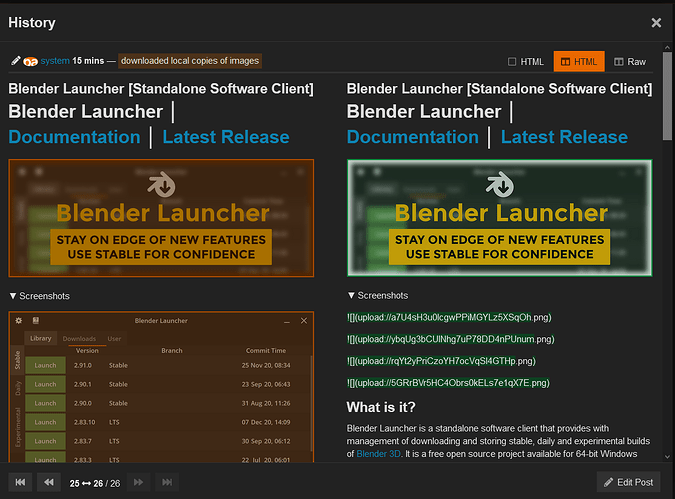Image resolution: width=675 pixels, height=499 pixels.
Task: Open left-side Latest Release link
Action: [x=226, y=137]
